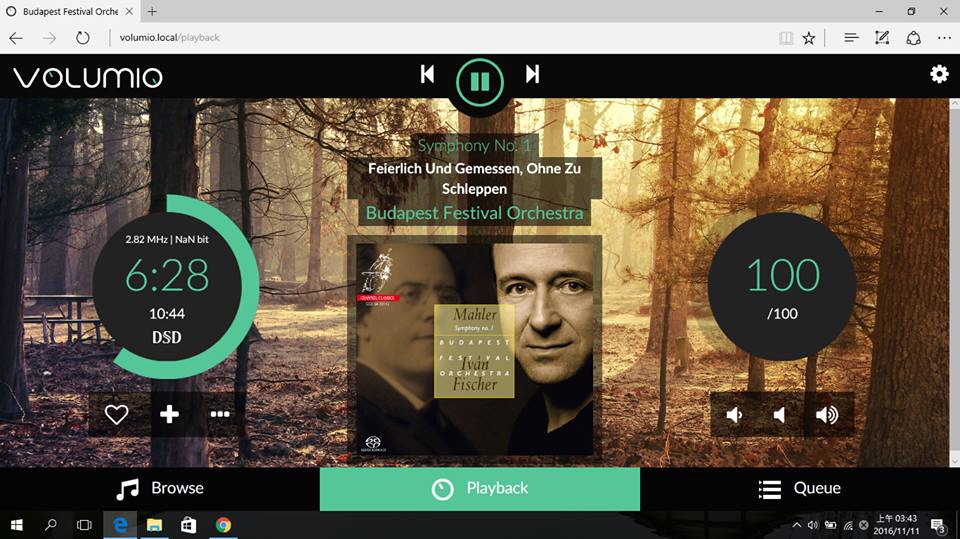The image size is (960, 539).
Task: Click plus icon to add to playlist
Action: [170, 414]
